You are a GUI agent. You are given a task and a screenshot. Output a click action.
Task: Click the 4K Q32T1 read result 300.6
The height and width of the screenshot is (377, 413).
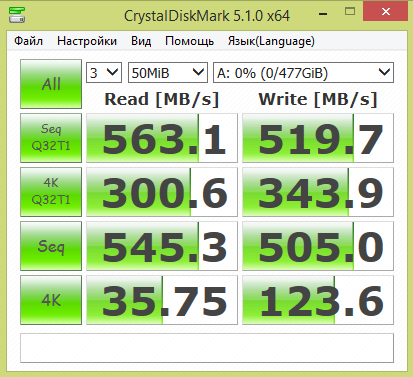[162, 192]
